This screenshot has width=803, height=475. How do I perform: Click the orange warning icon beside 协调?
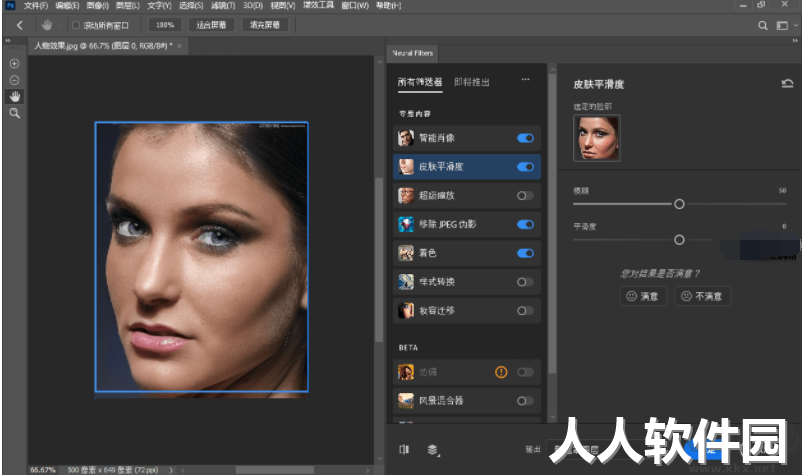tap(501, 372)
